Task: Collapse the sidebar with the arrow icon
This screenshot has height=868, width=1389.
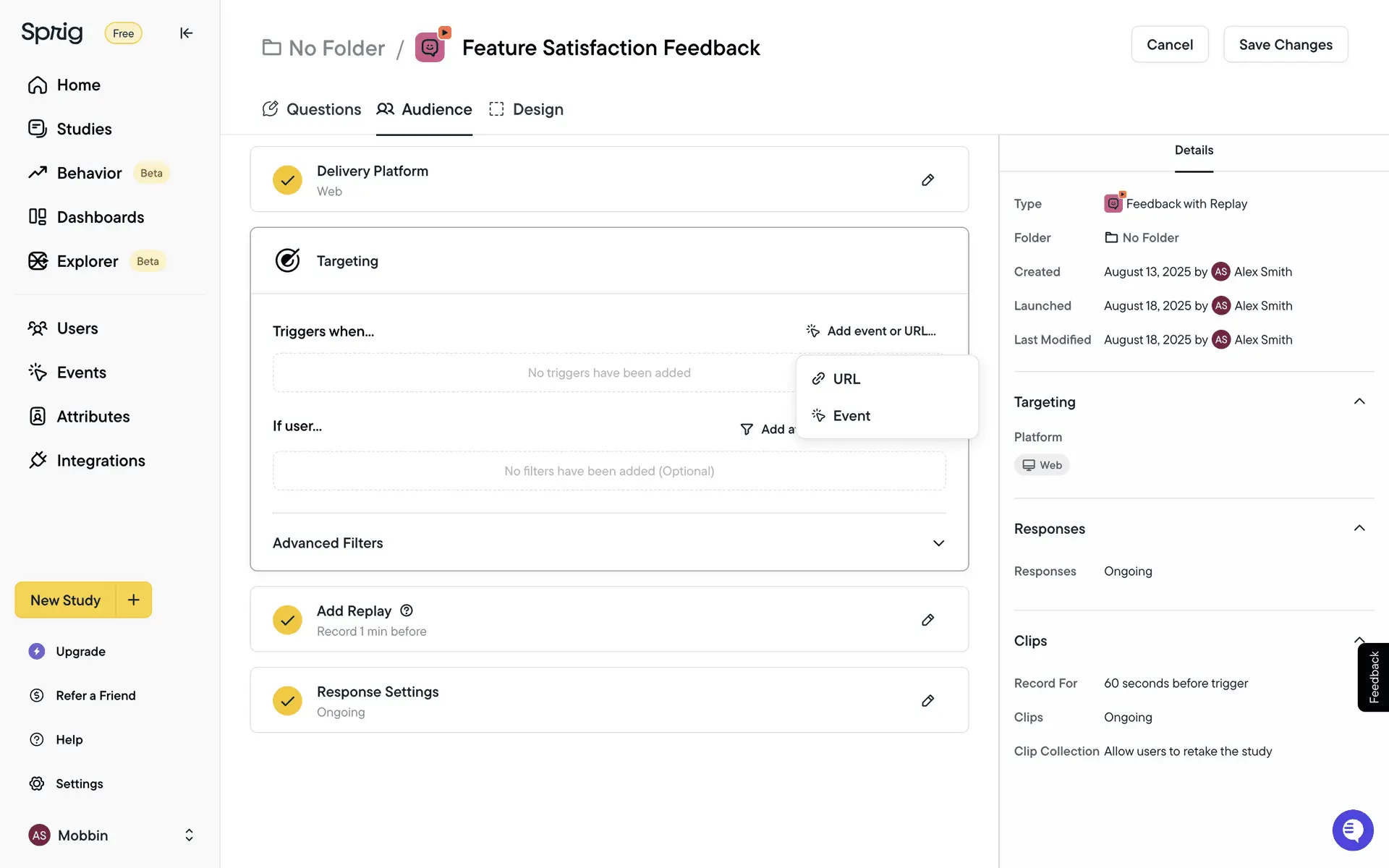Action: click(x=186, y=33)
